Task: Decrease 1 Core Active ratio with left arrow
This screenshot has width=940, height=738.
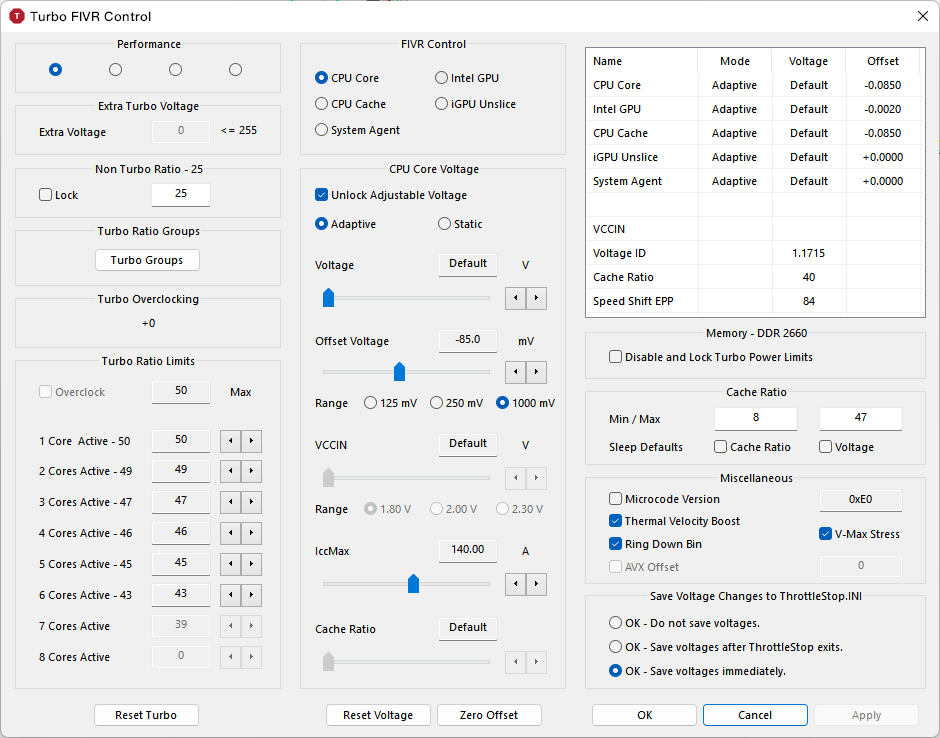Action: pos(231,441)
